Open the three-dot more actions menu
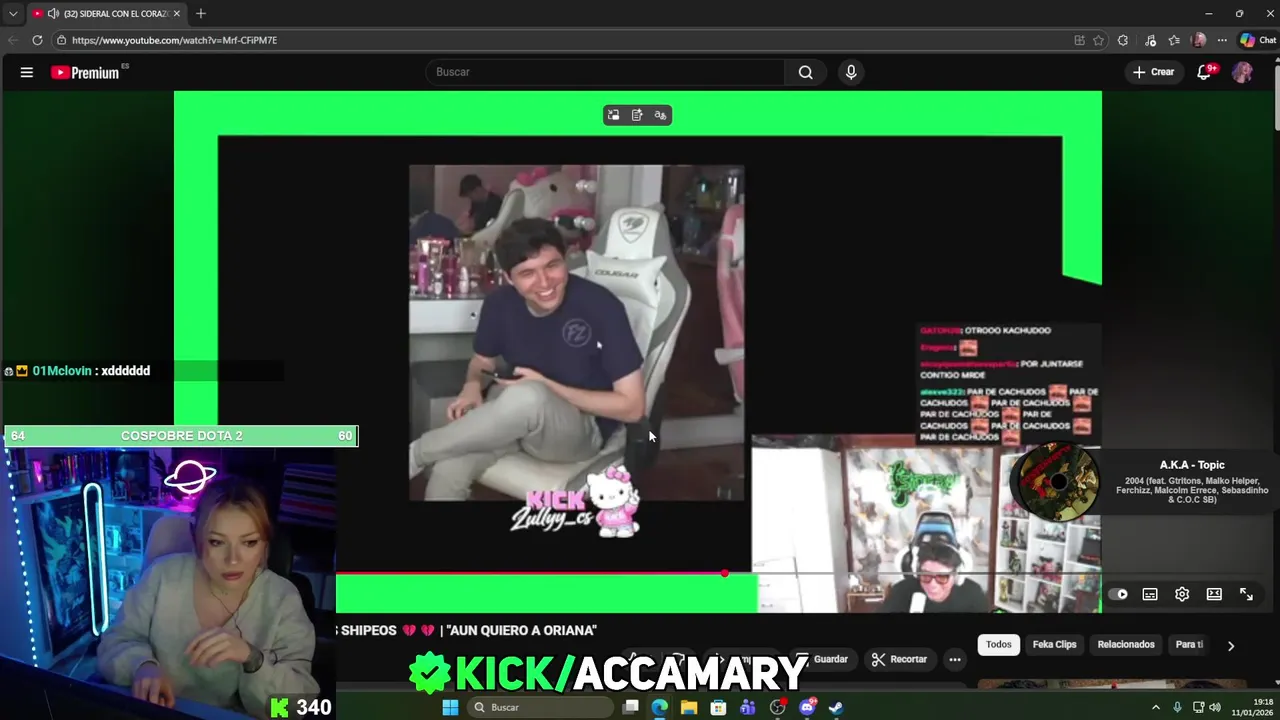The width and height of the screenshot is (1280, 720). click(x=955, y=659)
